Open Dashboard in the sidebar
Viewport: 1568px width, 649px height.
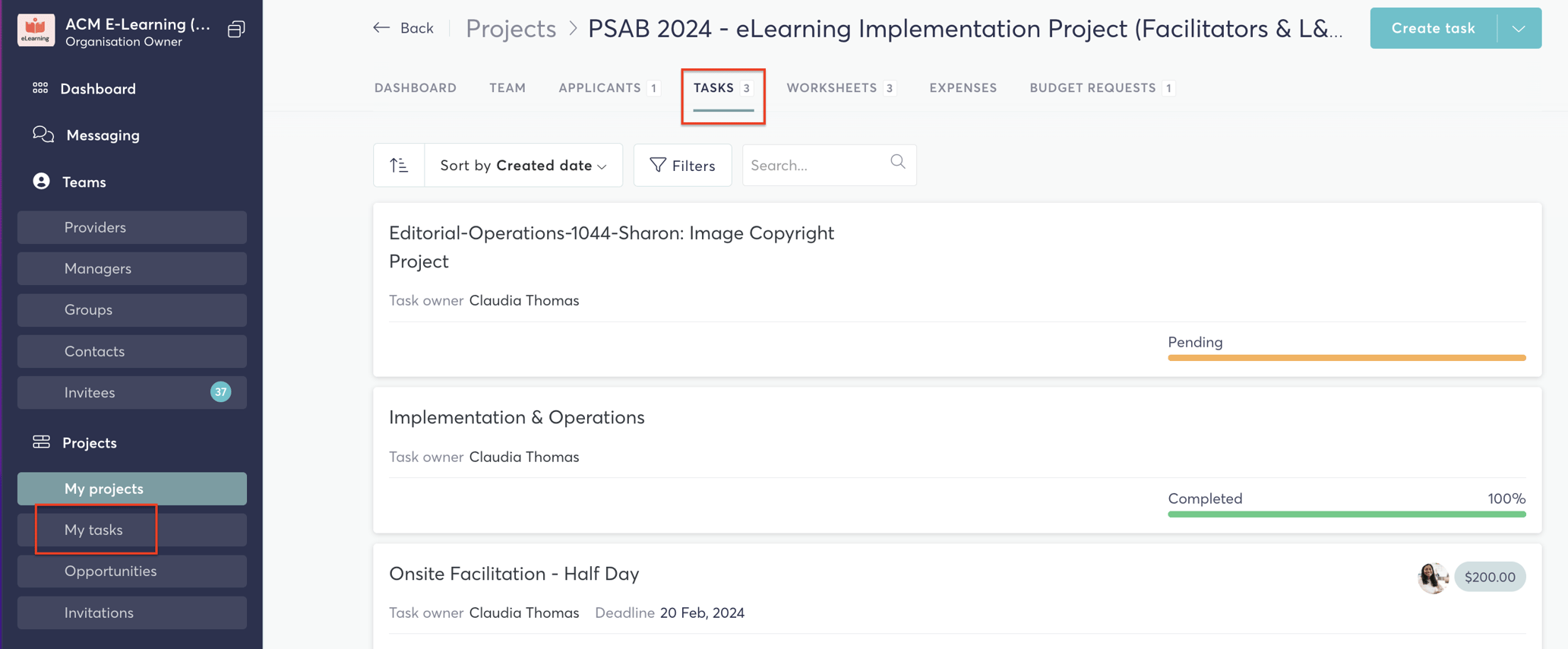(98, 89)
